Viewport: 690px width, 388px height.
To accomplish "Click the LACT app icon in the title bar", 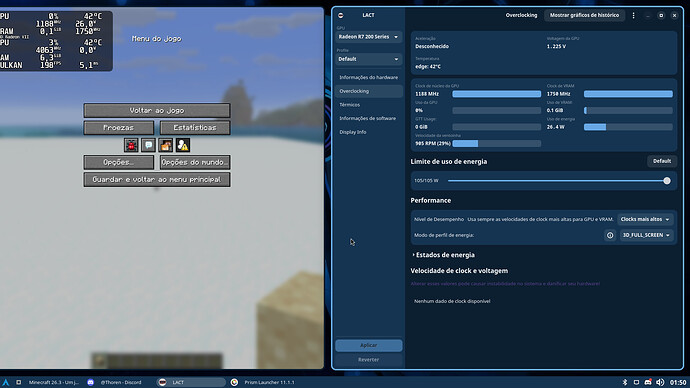I will (x=341, y=15).
